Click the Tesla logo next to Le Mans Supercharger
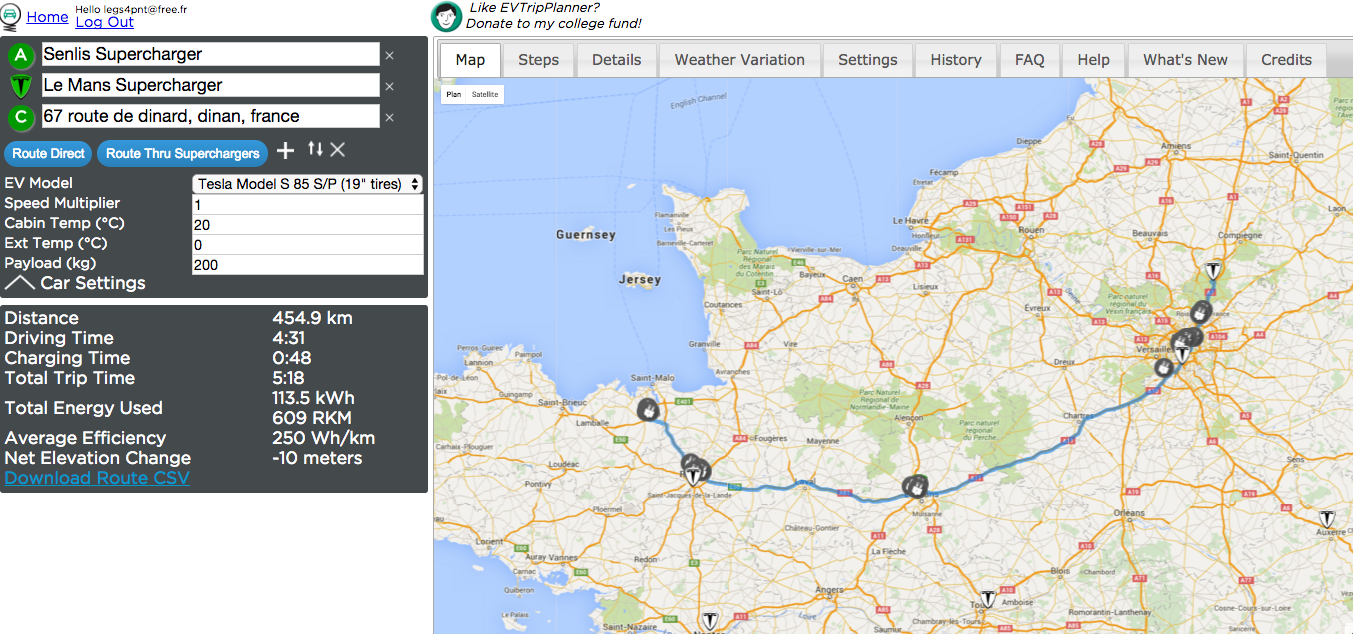The width and height of the screenshot is (1353, 634). [21, 86]
